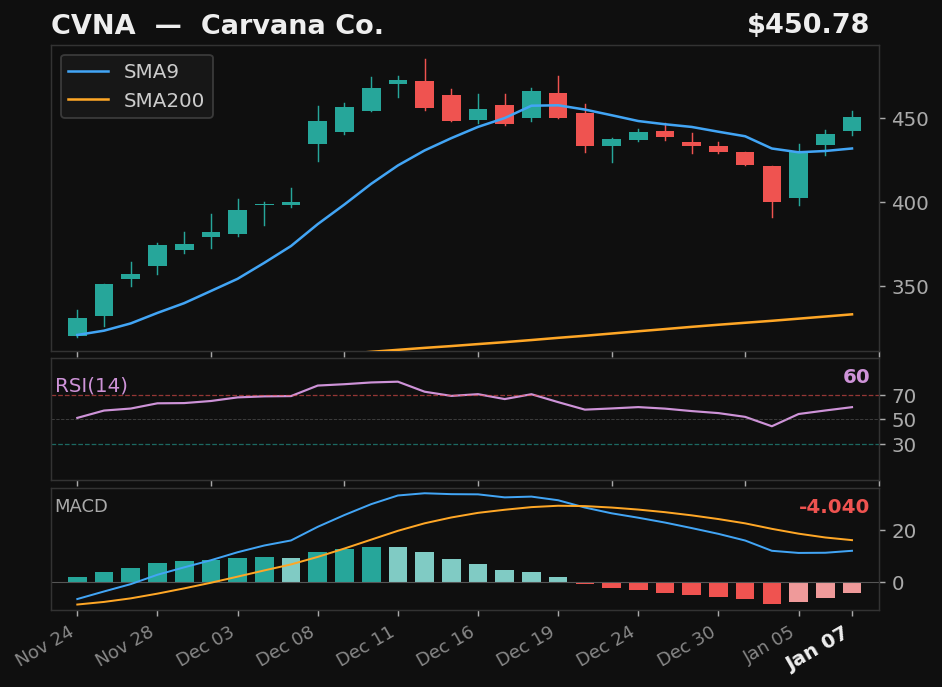
Task: Click the RSI 50 axis label
Action: coord(904,420)
